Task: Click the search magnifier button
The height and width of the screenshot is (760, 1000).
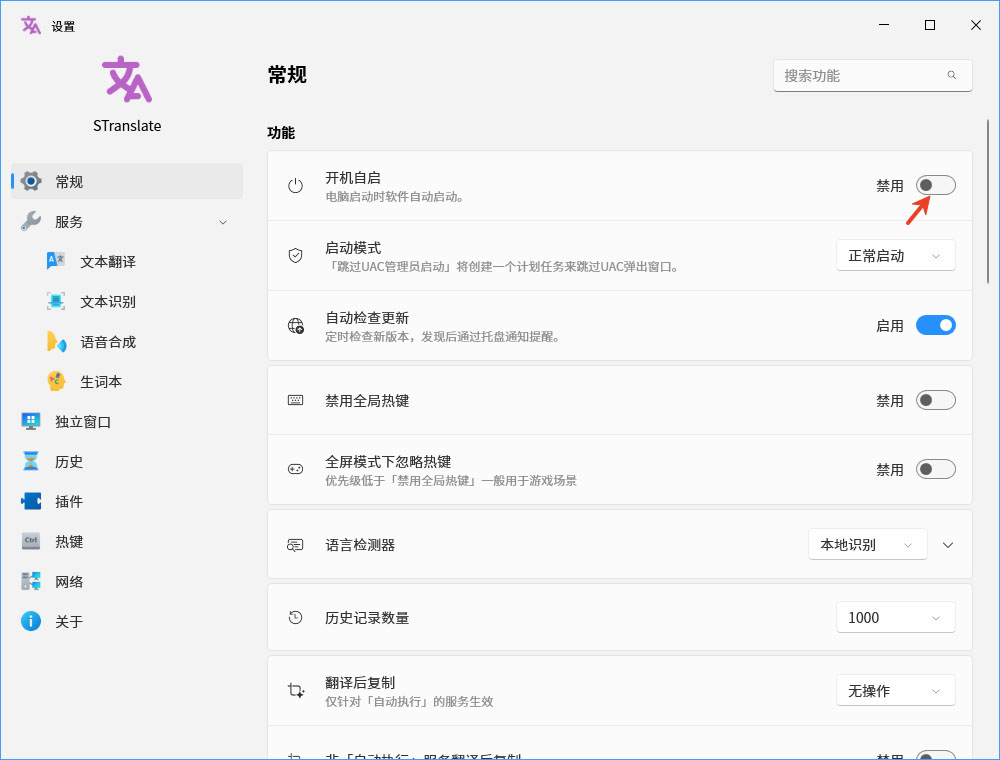Action: coord(952,76)
